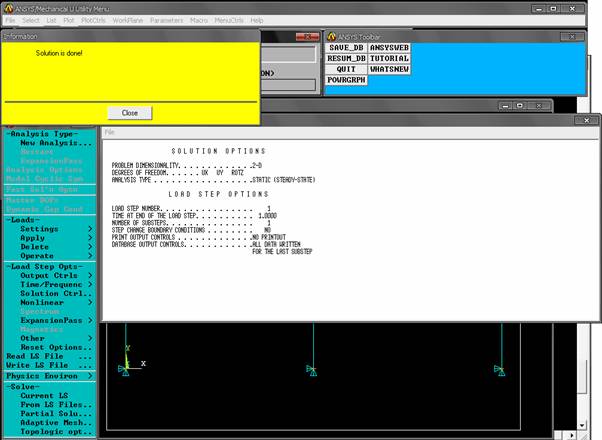Screen dimensions: 602x440
Task: Maximize the ANSYS Graphics window
Action: pos(520,106)
